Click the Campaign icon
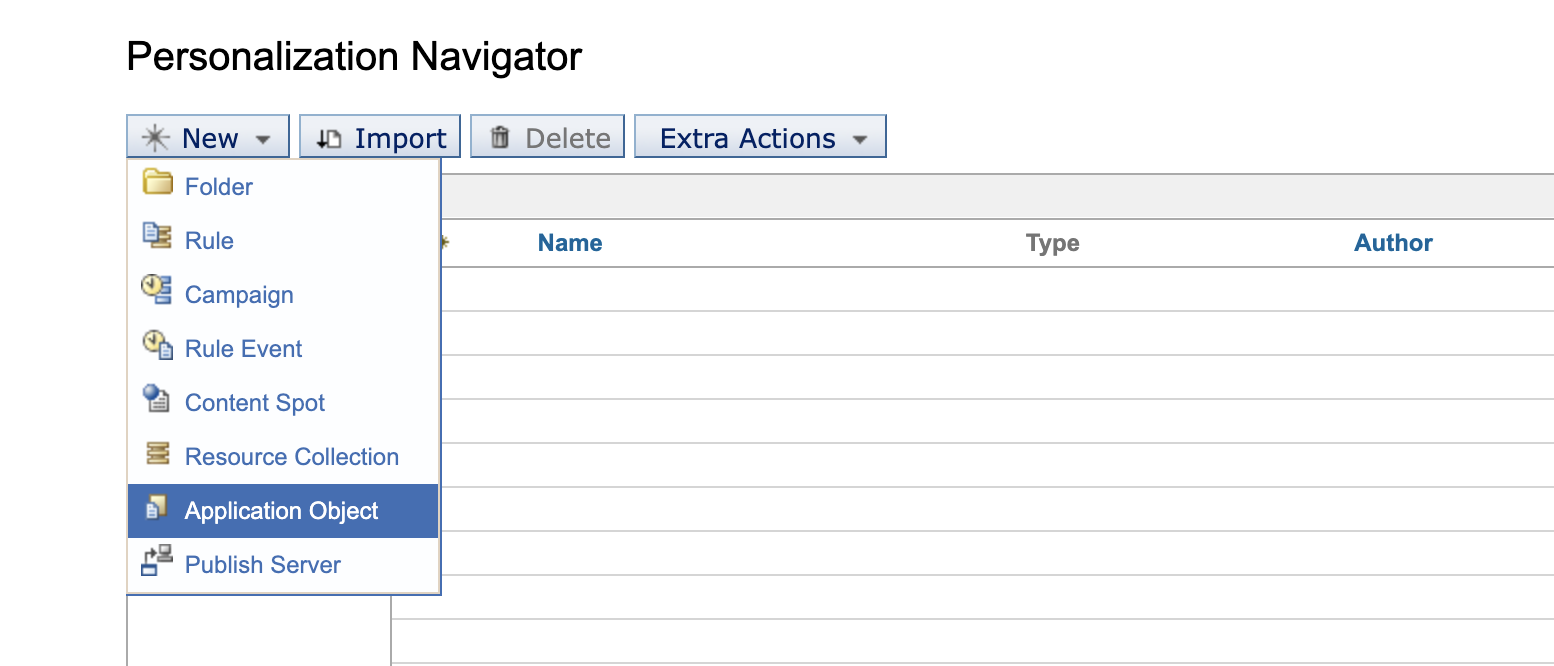The width and height of the screenshot is (1554, 666). (157, 293)
